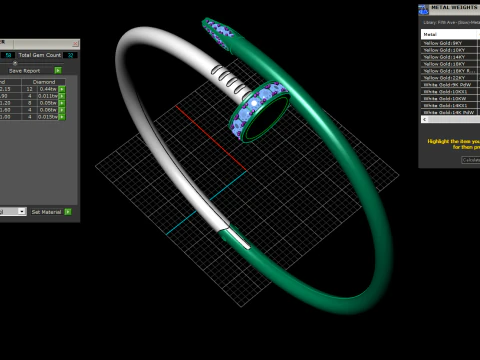Click the green arrow beside Save Report
This screenshot has height=360, width=480.
[58, 70]
